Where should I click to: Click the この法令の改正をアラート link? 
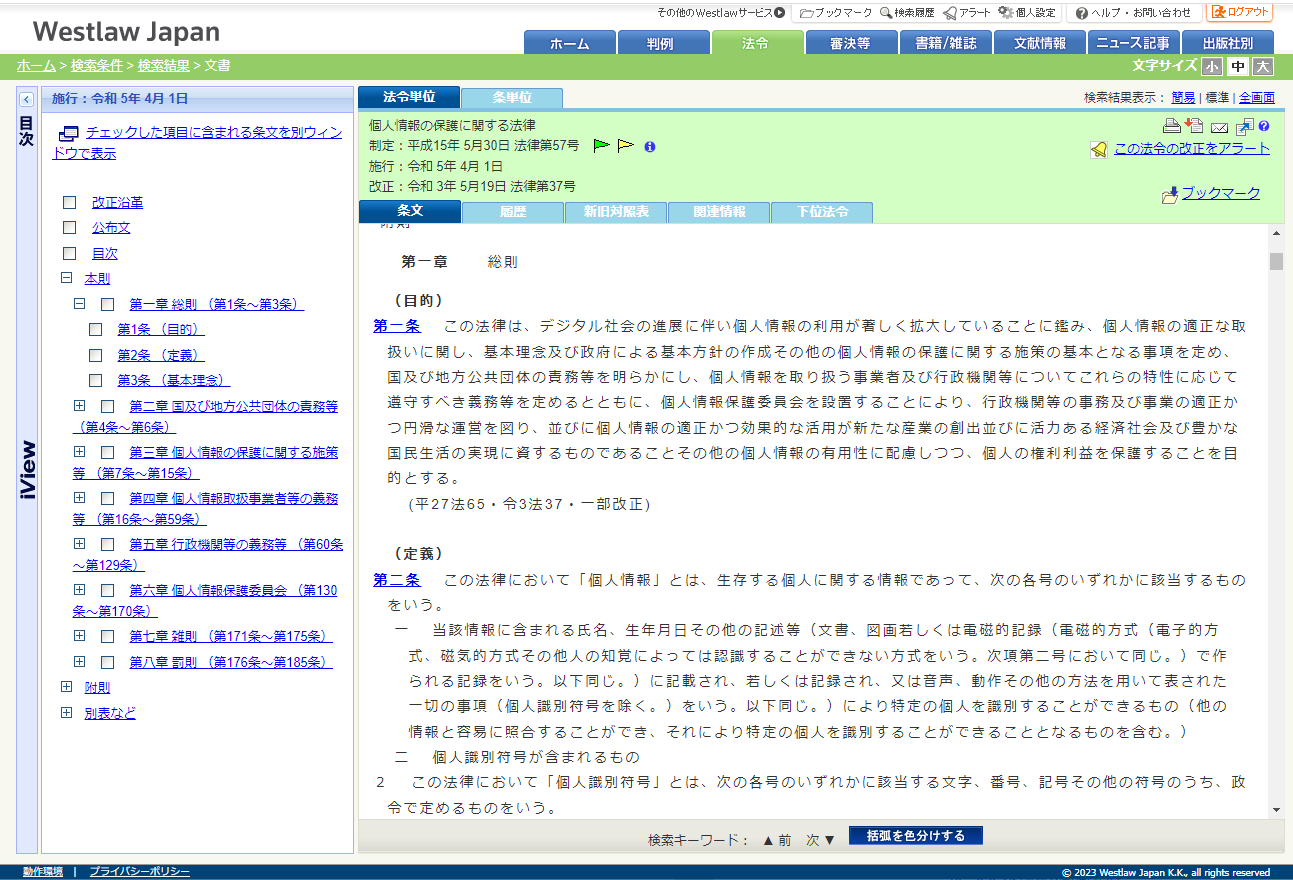tap(1192, 148)
